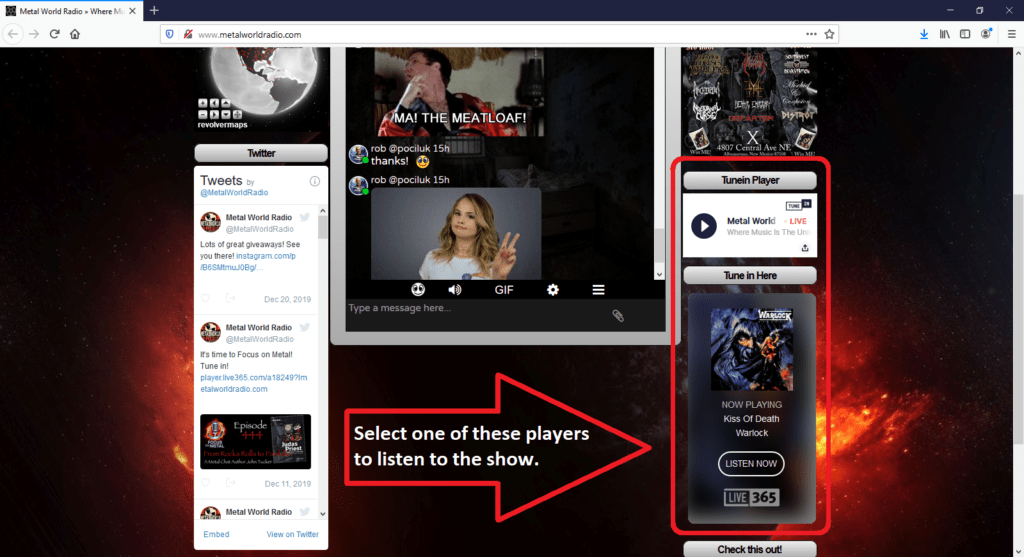
Task: Like the Dec 11, 2019 tweet
Action: (206, 483)
